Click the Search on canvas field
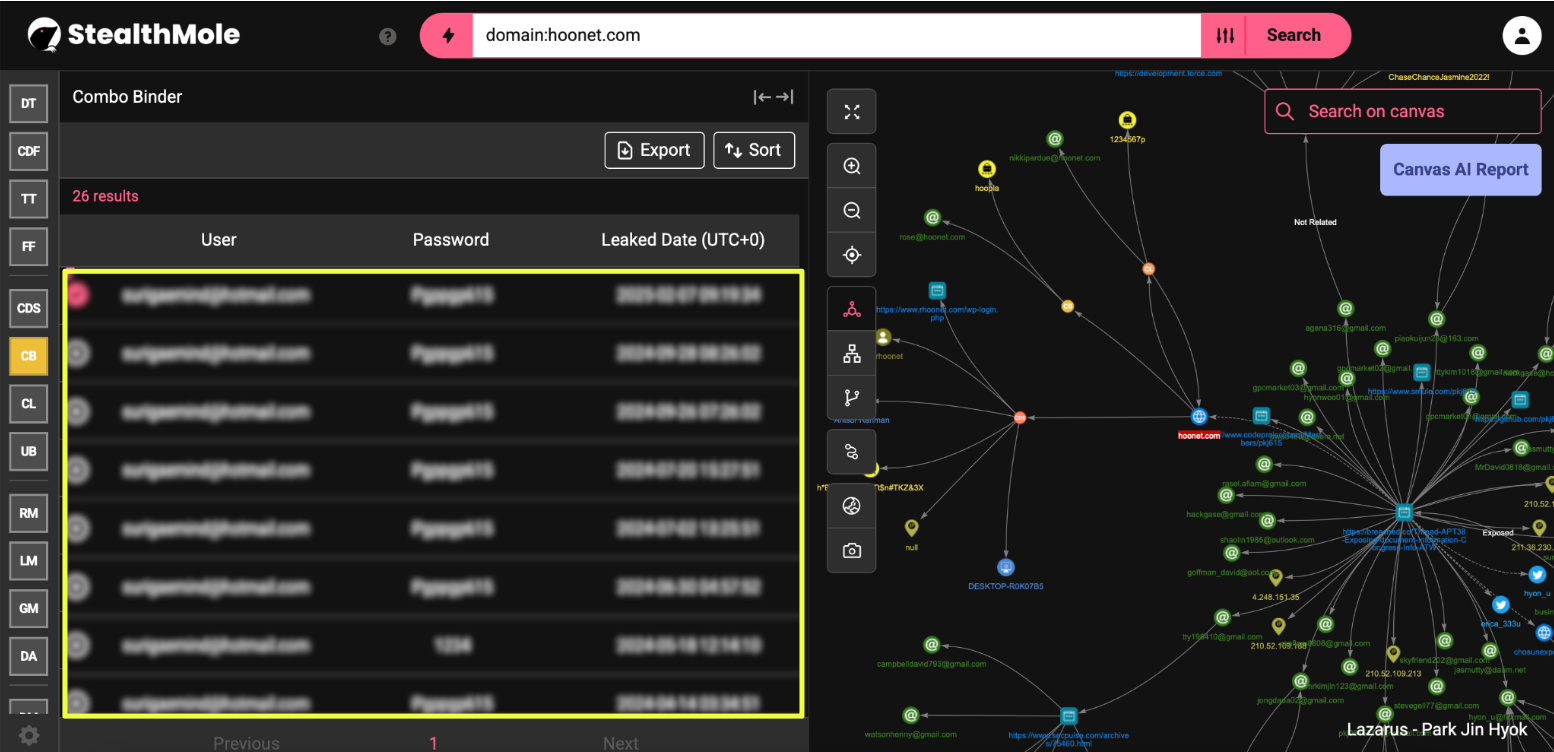The width and height of the screenshot is (1554, 752). tap(1402, 111)
